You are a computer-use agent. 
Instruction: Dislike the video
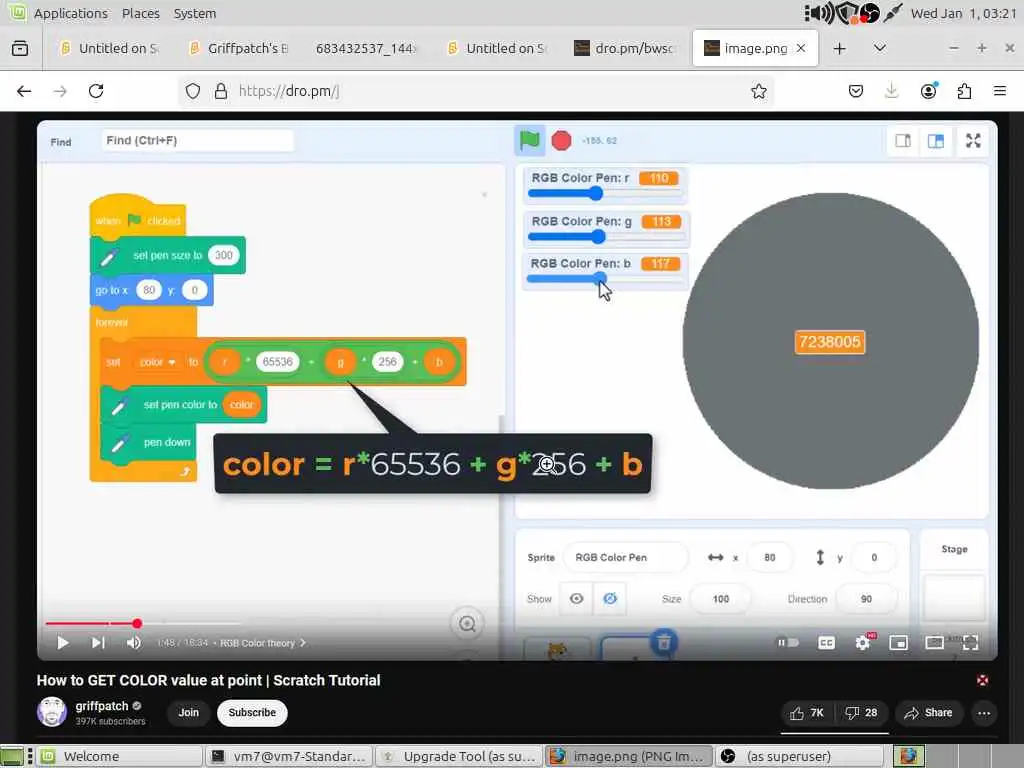click(x=861, y=713)
